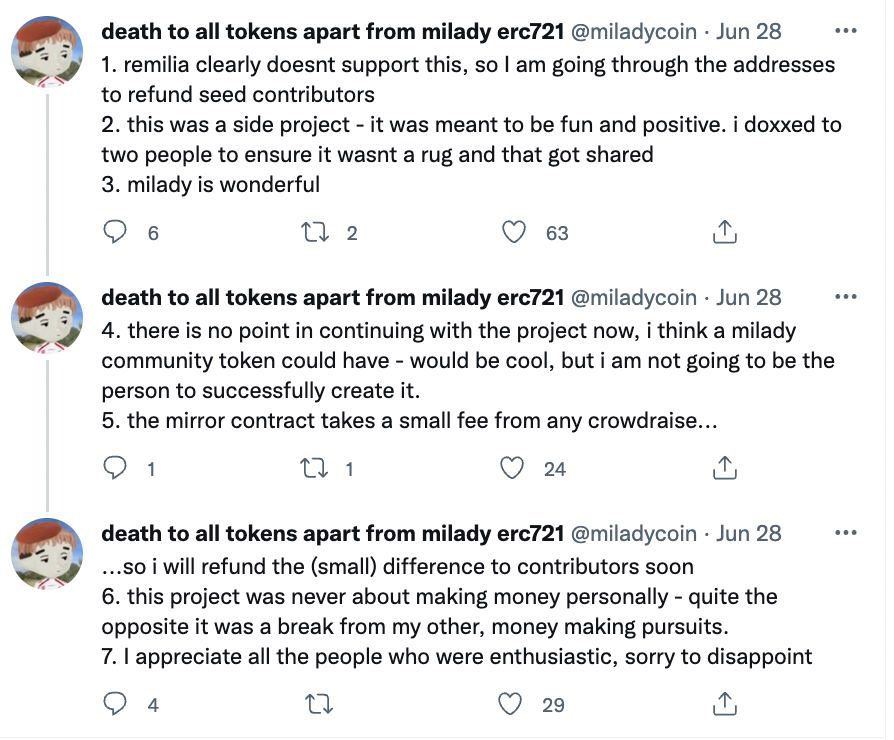Screen dimensions: 894x740
Task: Open display name on the second tweet
Action: click(x=333, y=298)
